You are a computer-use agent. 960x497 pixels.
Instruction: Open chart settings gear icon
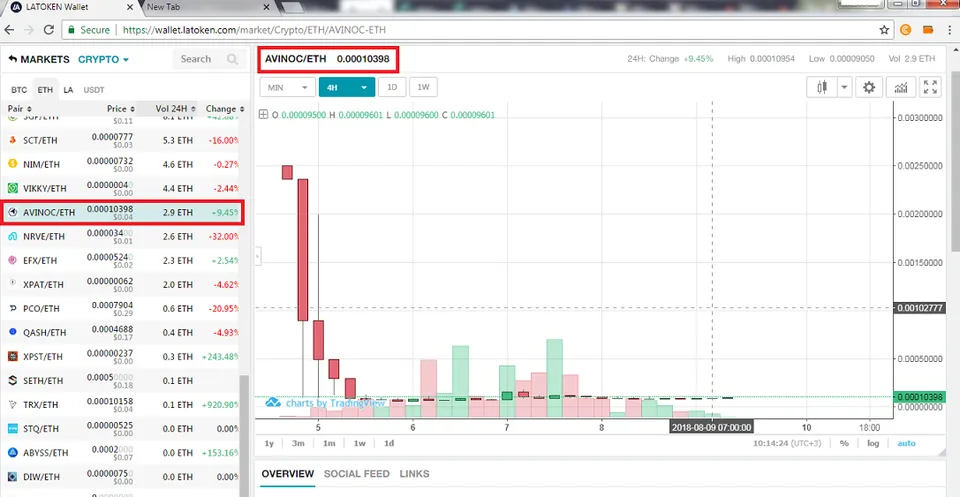(x=869, y=88)
